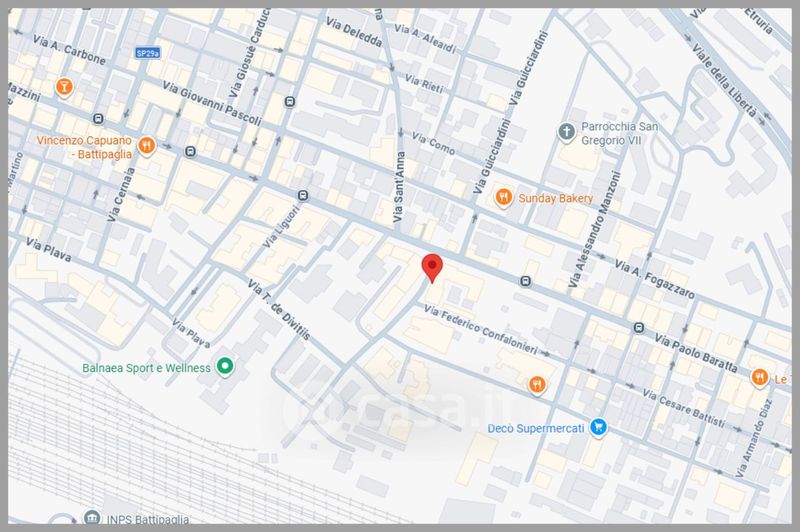Viewport: 800px width, 532px height.
Task: Click the Sunday Bakery text label
Action: (x=556, y=198)
